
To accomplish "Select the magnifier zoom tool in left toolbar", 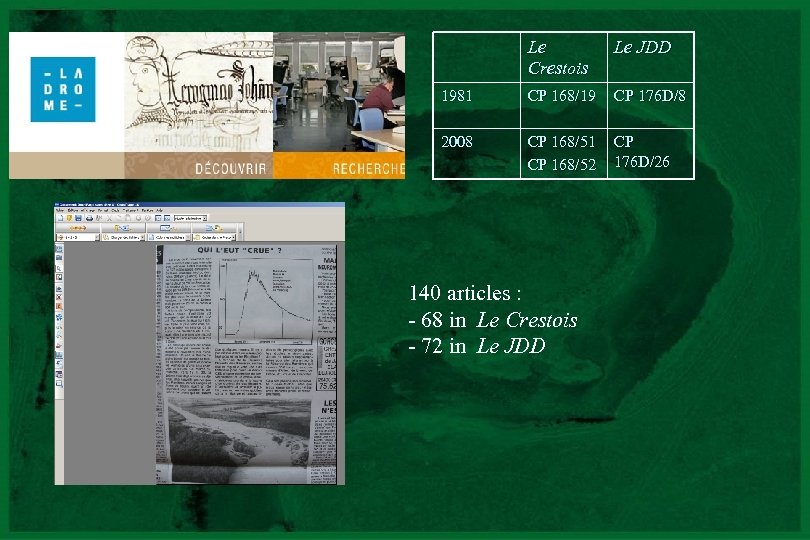I will [59, 269].
